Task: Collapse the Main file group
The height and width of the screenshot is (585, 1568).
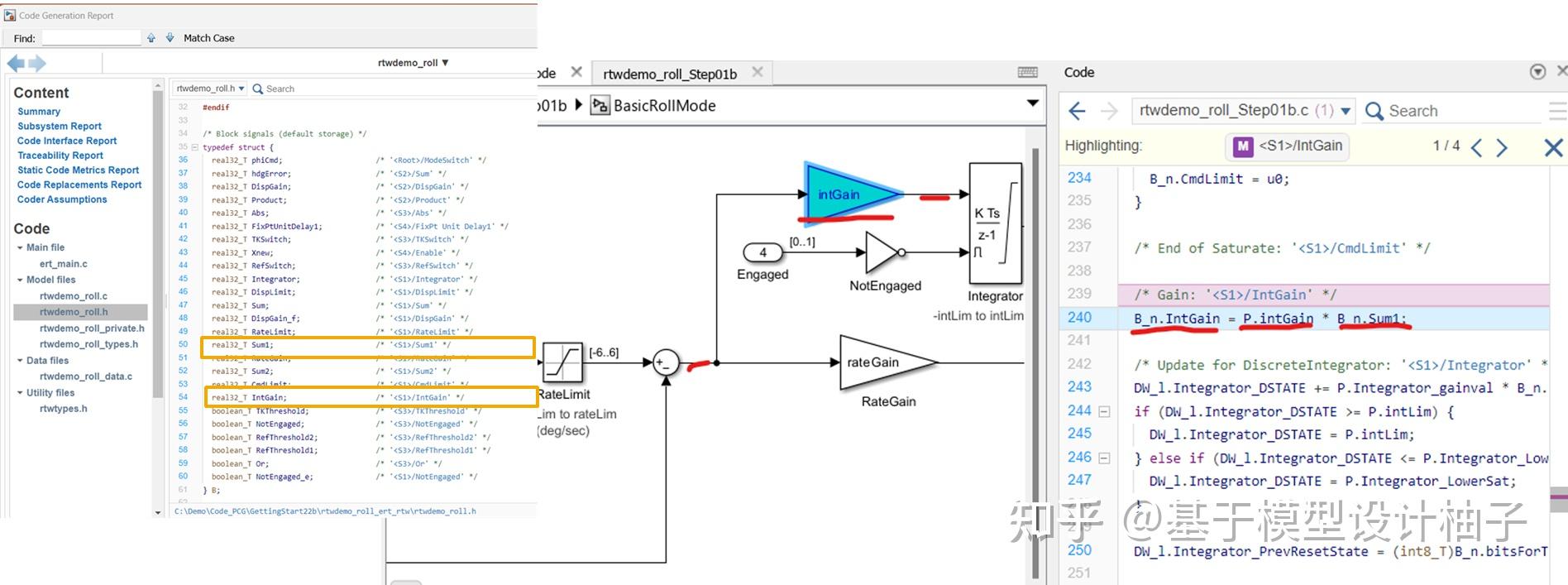Action: [20, 247]
